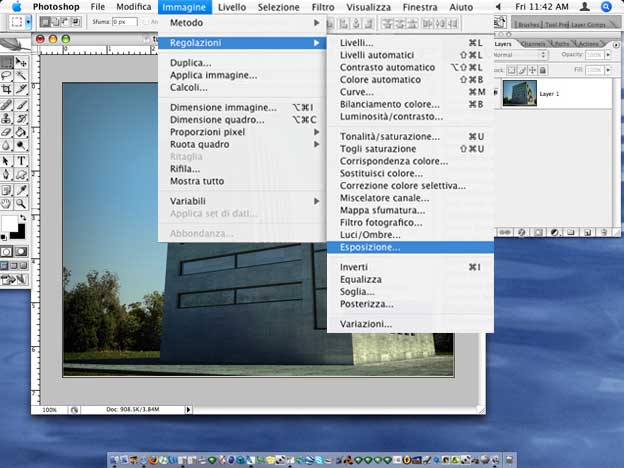This screenshot has width=624, height=468.
Task: Select the Crop tool in toolbox
Action: coord(8,90)
